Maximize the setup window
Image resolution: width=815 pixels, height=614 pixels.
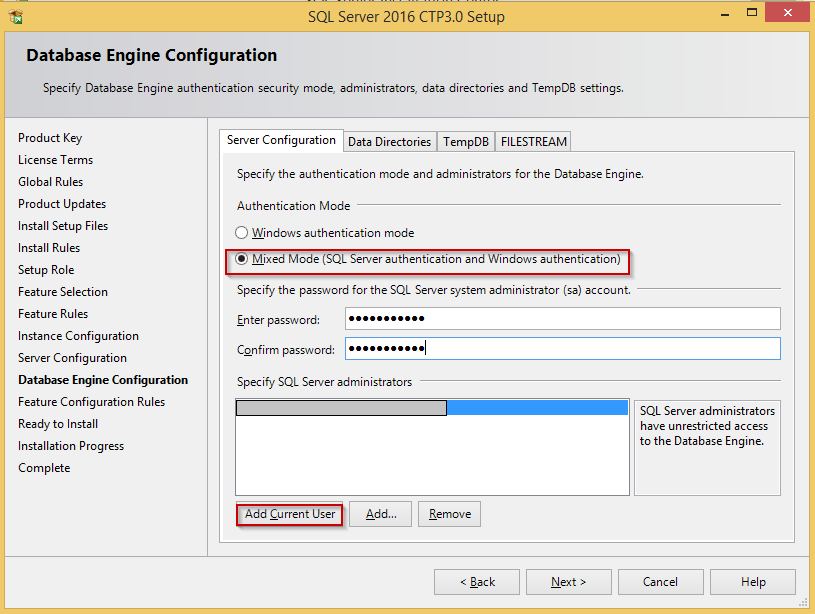click(x=752, y=12)
